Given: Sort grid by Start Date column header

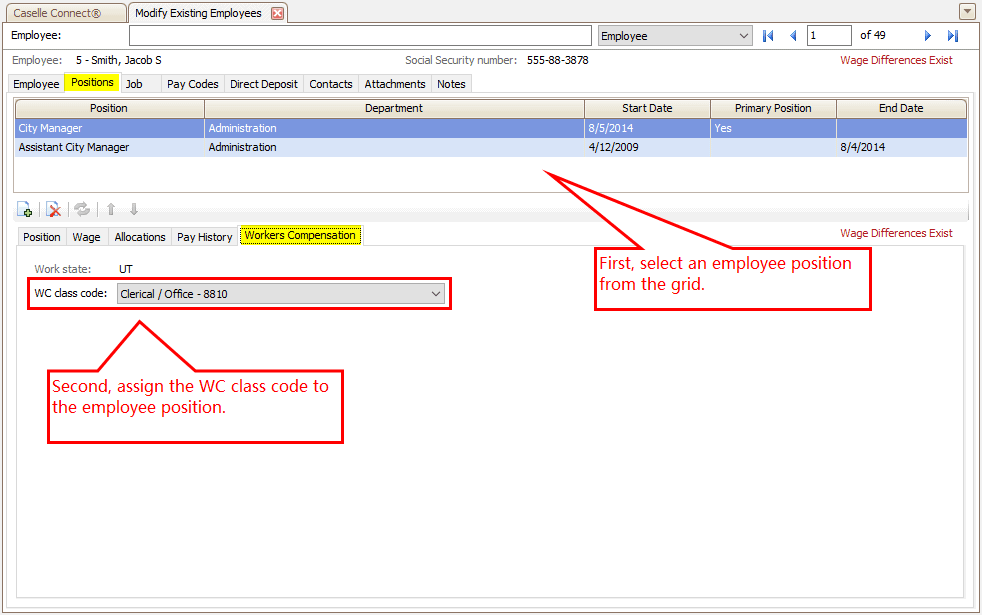Looking at the screenshot, I should [x=647, y=108].
